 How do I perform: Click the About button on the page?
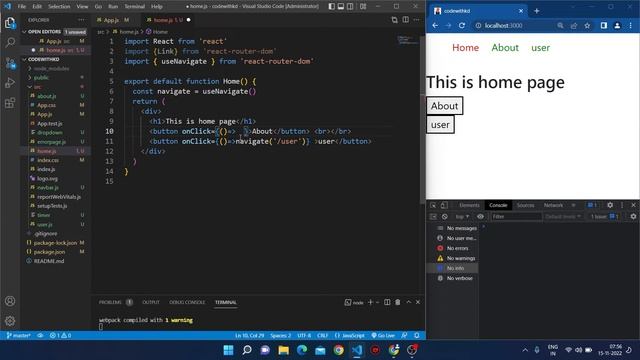coord(444,106)
